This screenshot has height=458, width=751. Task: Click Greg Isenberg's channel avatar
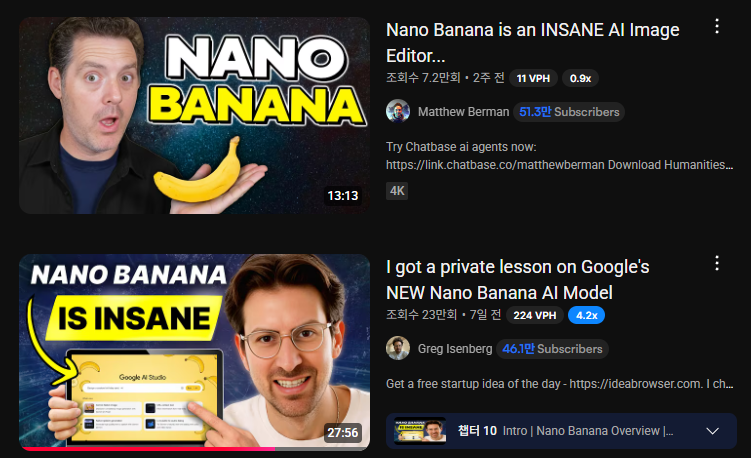pos(398,348)
